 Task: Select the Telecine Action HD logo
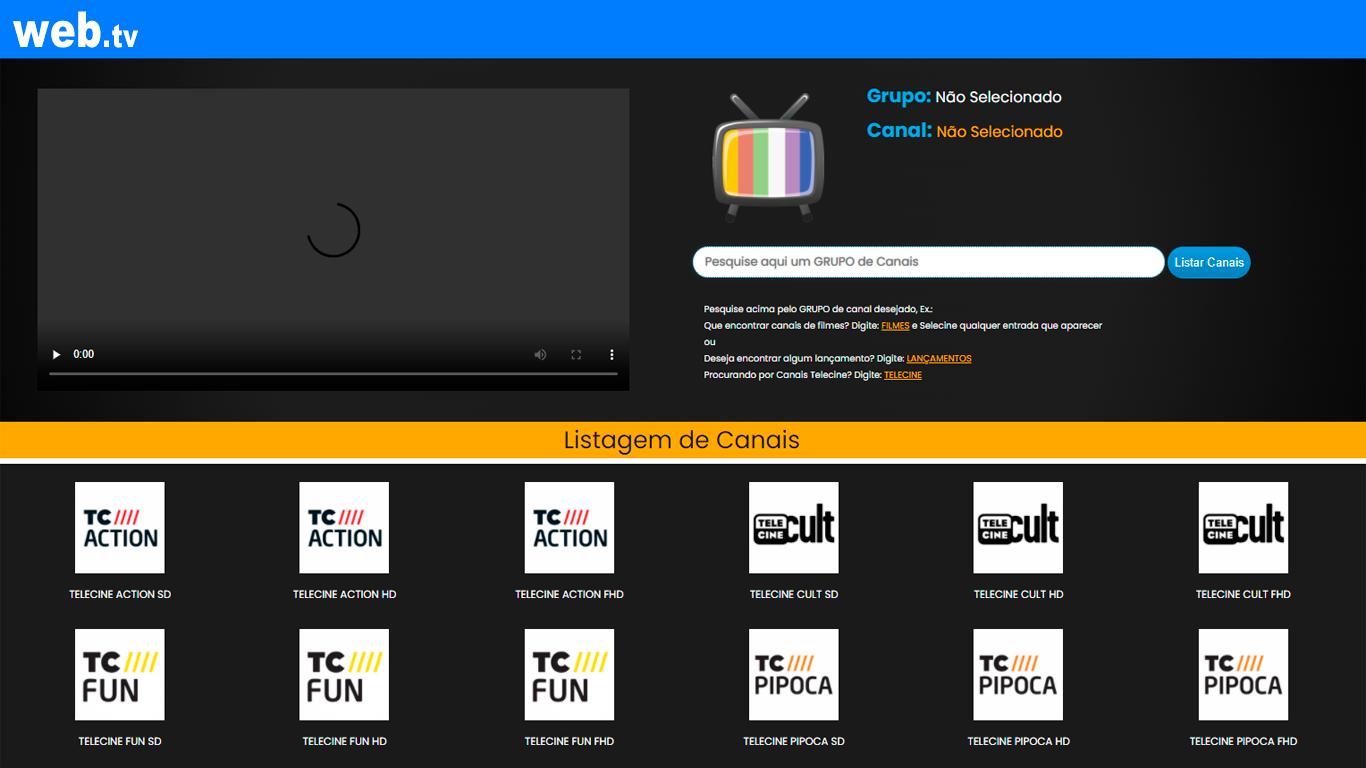click(x=344, y=528)
